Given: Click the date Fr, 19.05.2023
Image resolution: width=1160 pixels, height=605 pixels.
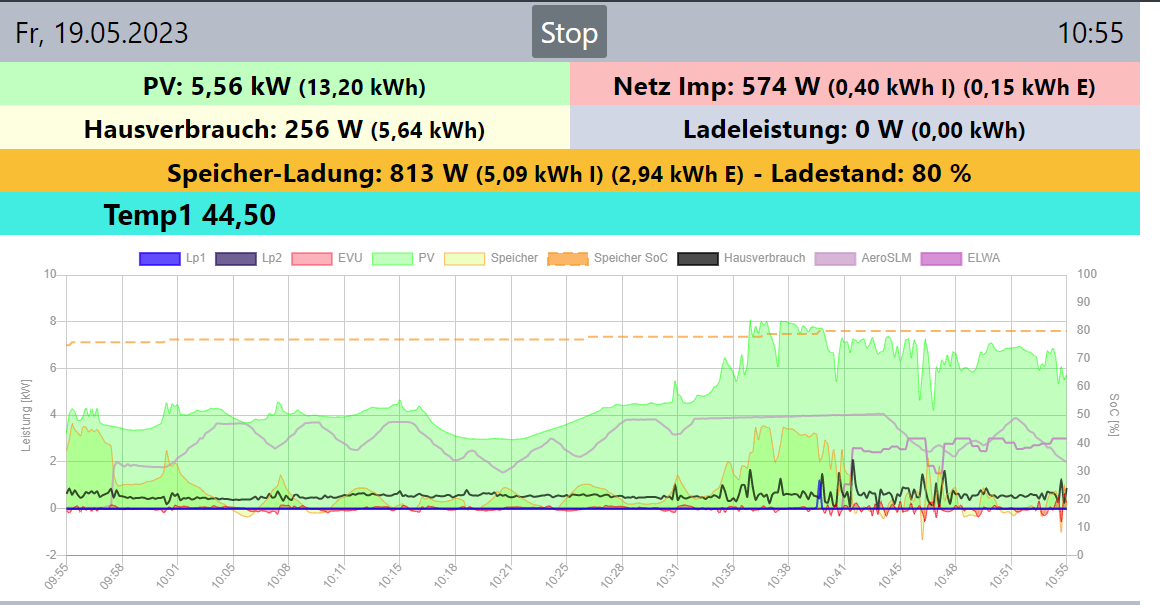Looking at the screenshot, I should point(102,33).
